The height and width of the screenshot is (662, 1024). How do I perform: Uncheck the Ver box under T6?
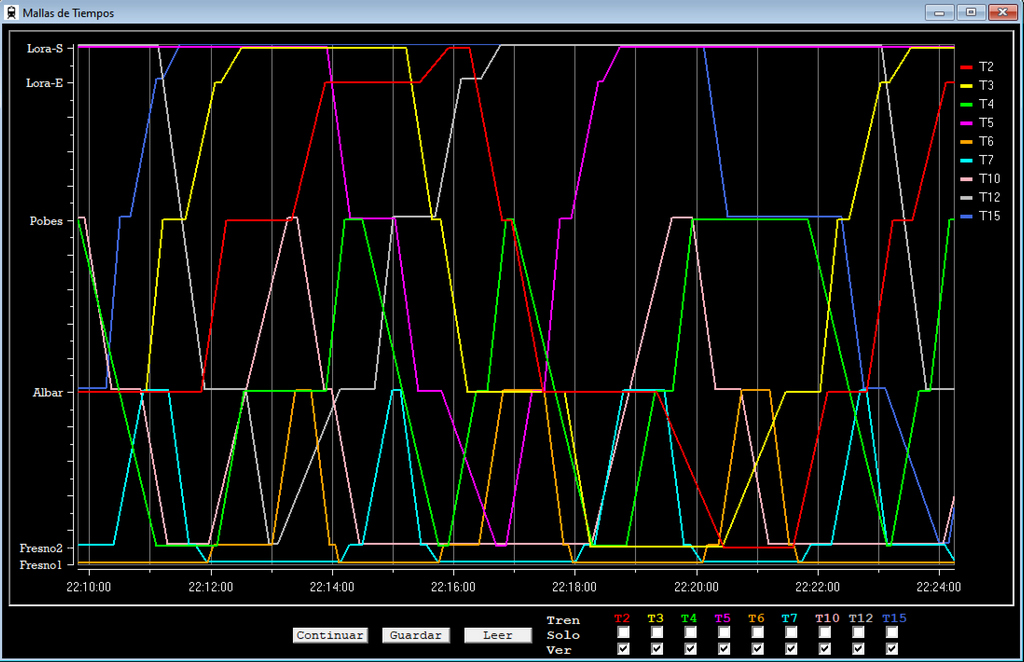click(758, 649)
